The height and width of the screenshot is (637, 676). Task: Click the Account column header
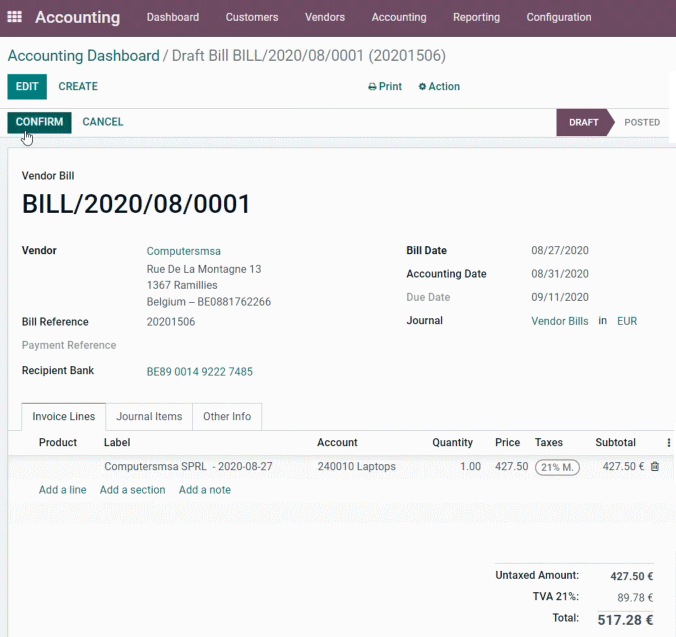coord(337,443)
